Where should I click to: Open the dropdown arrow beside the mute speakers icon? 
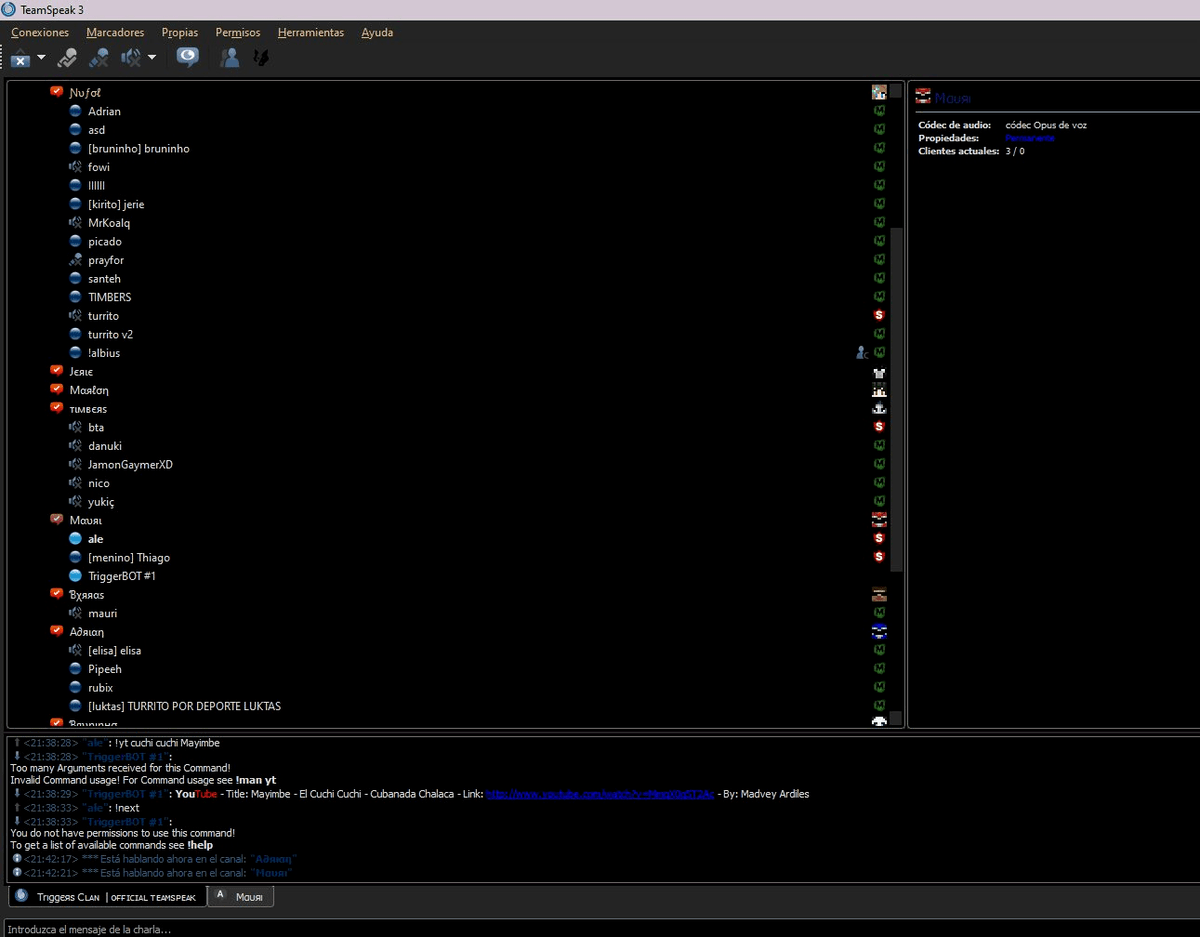point(152,58)
